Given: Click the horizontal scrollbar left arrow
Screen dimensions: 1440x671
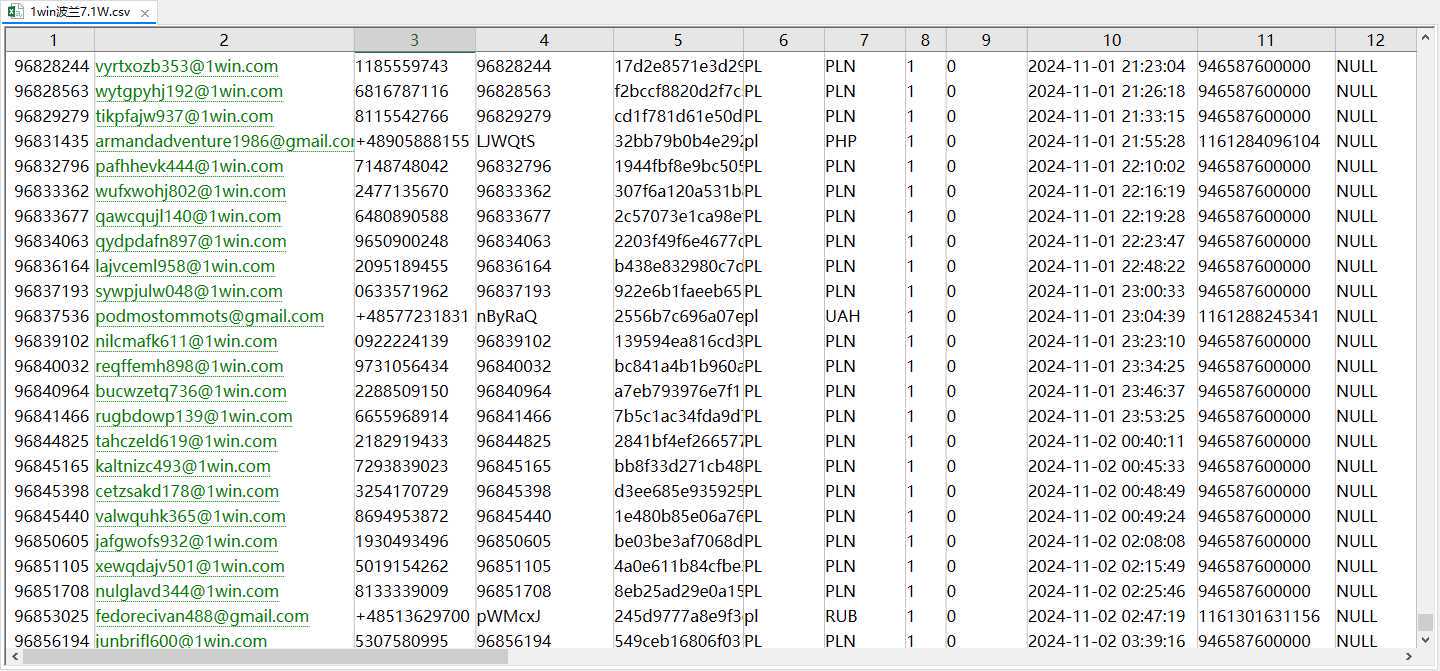Looking at the screenshot, I should pos(14,657).
